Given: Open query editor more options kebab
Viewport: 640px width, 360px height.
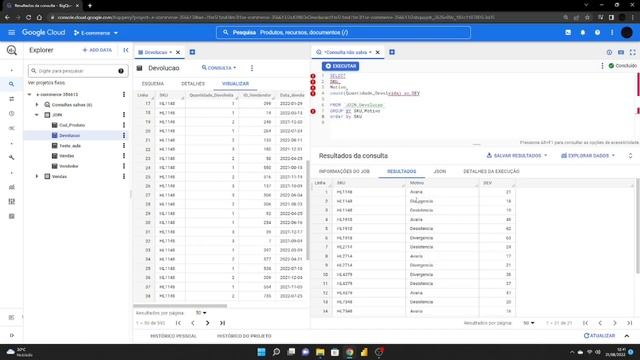Looking at the screenshot, I should pos(602,66).
